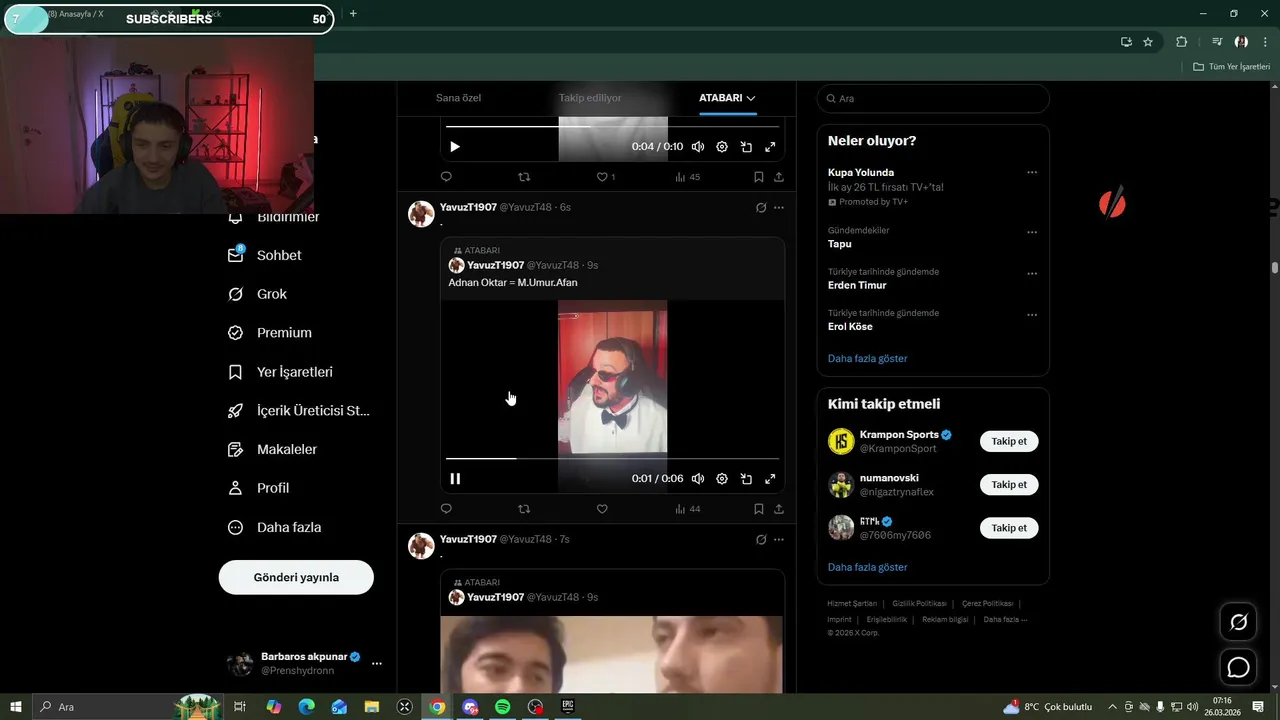Switch to Takip ediliyor tab
Screen dimensions: 1280x720
(x=590, y=98)
